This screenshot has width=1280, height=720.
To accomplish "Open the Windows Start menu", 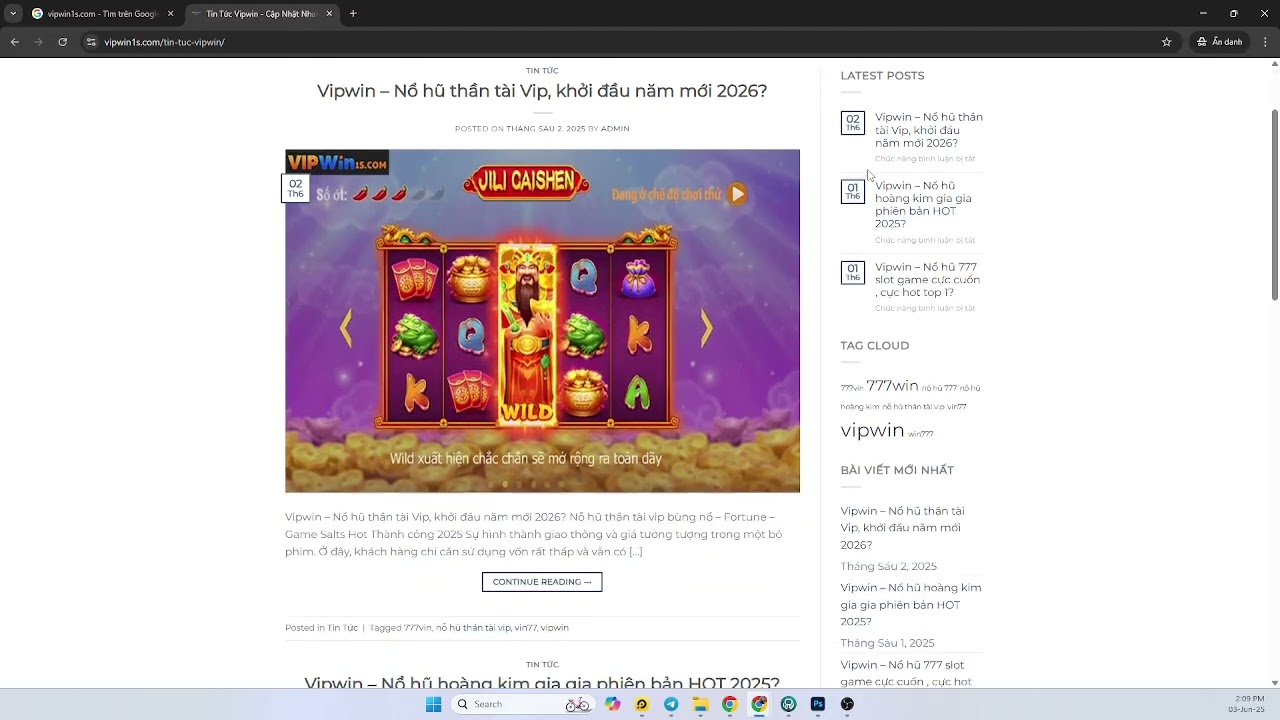I will (x=433, y=704).
